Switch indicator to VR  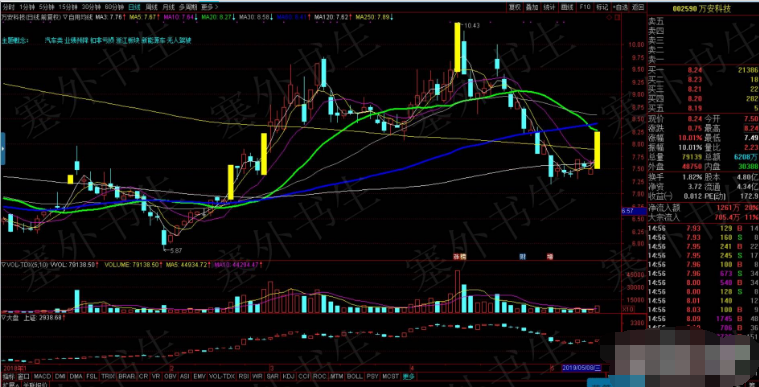(x=156, y=376)
